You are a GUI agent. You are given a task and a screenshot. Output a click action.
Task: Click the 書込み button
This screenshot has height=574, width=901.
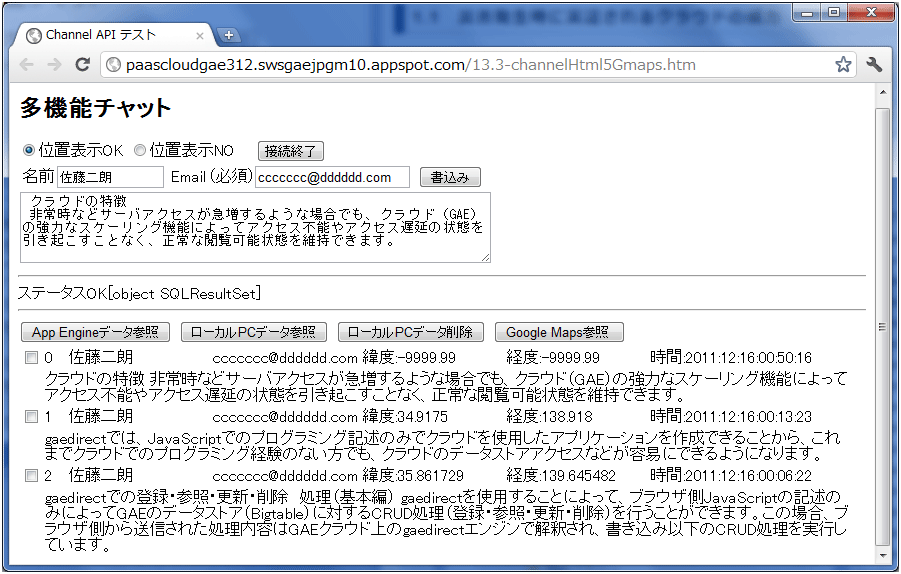(450, 177)
